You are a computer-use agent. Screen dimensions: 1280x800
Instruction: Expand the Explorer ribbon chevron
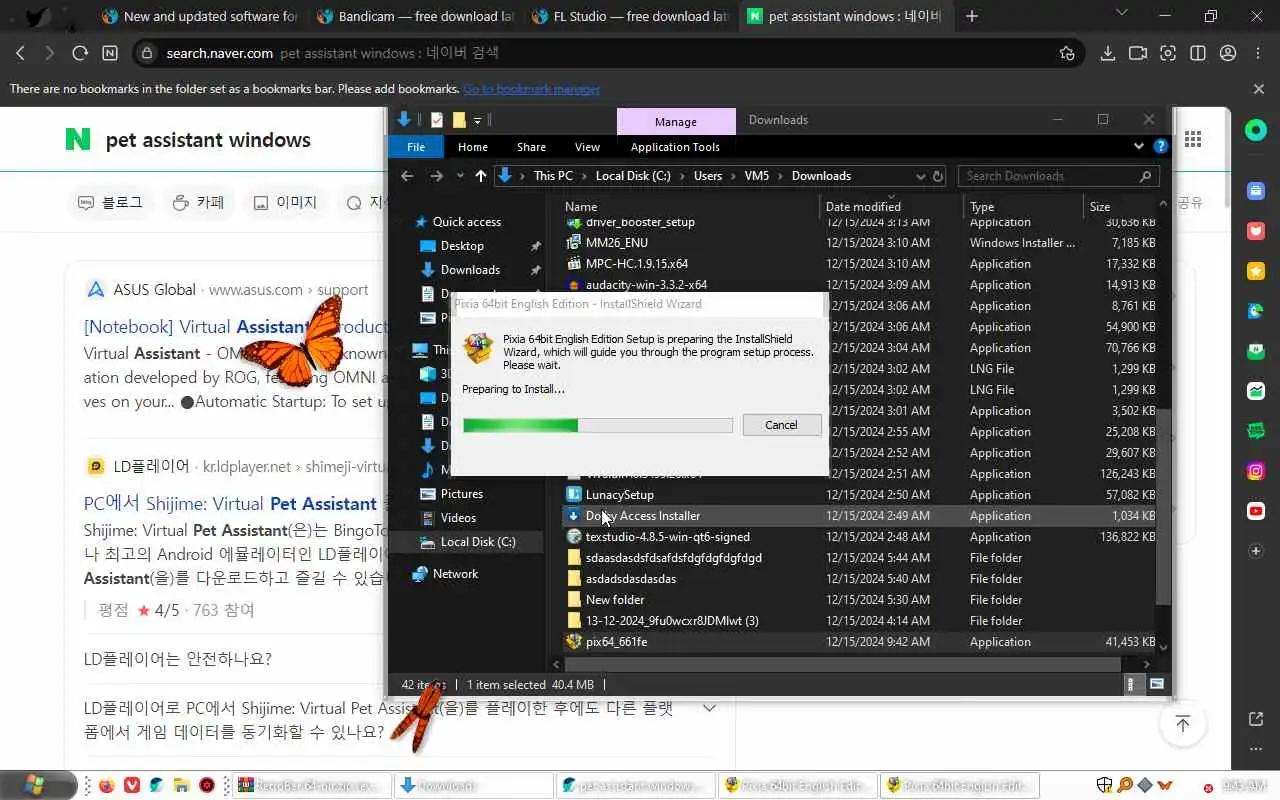(1139, 146)
